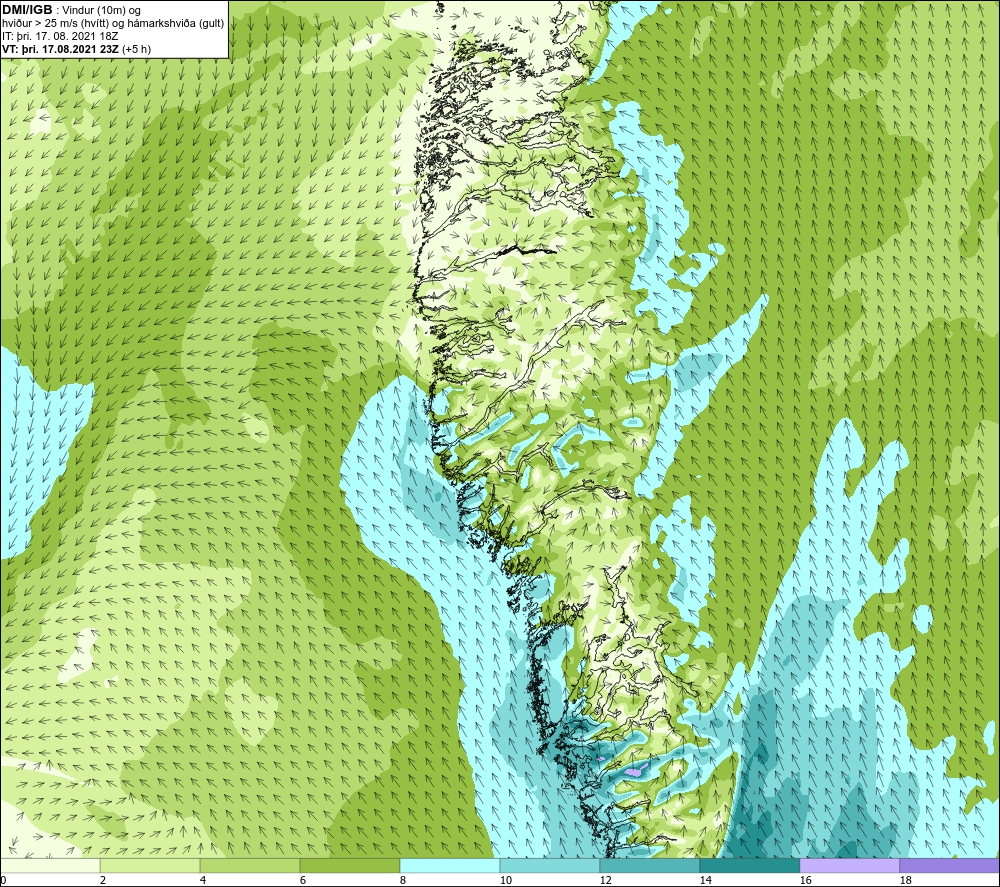Screen dimensions: 1000x887
Task: Click the '2' label on the color scale
Action: pyautogui.click(x=103, y=881)
